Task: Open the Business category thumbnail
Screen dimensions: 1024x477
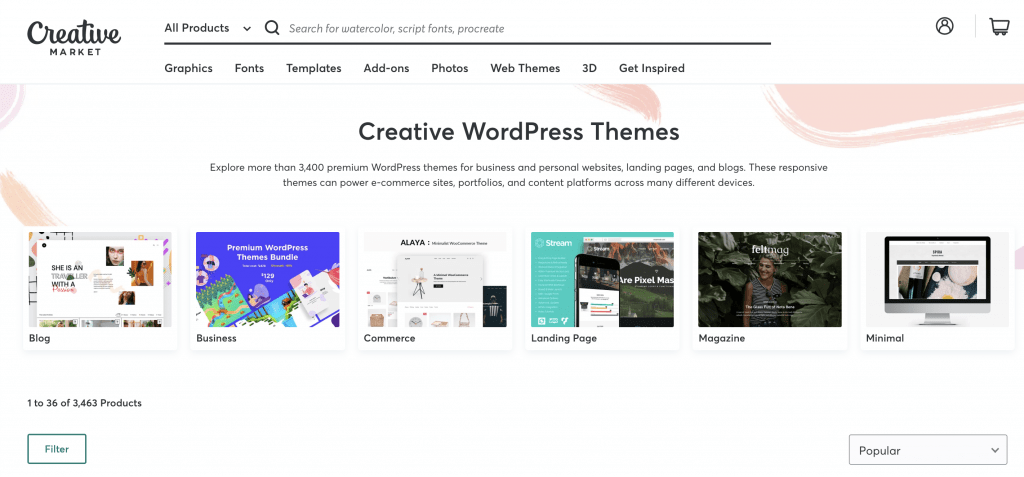Action: tap(268, 280)
